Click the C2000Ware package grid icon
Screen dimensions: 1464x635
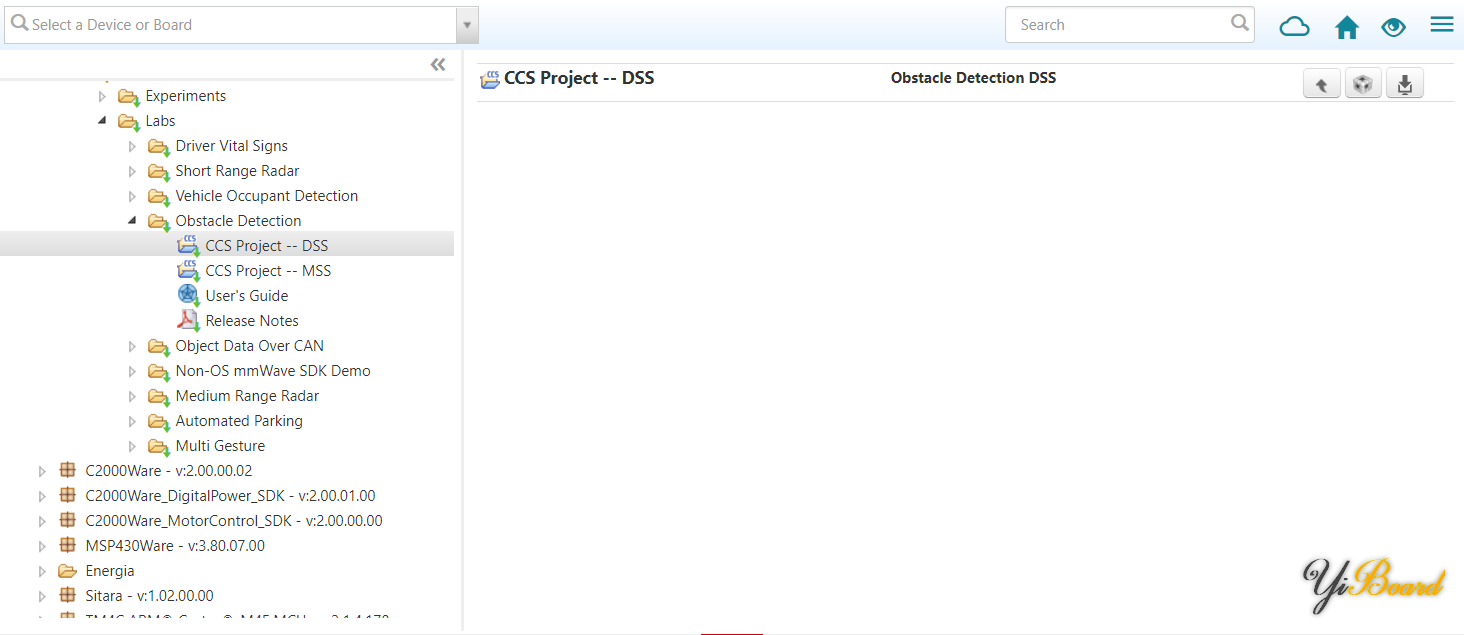67,470
